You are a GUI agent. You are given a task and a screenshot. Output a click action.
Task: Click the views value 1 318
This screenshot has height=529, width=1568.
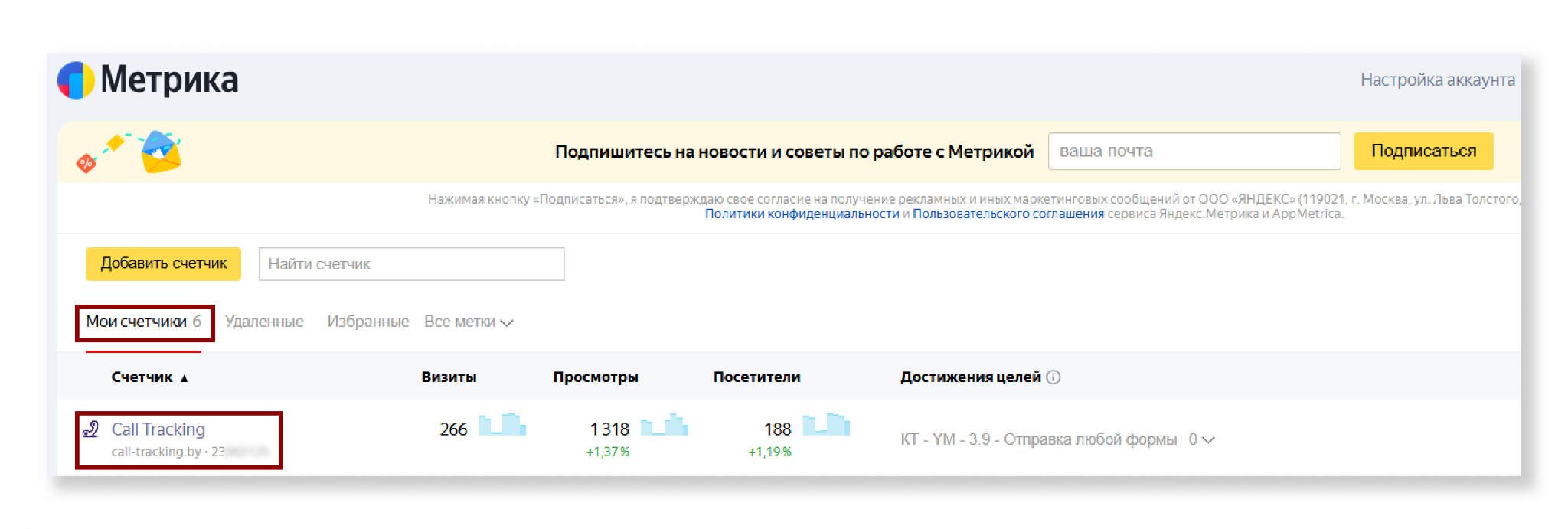click(609, 429)
